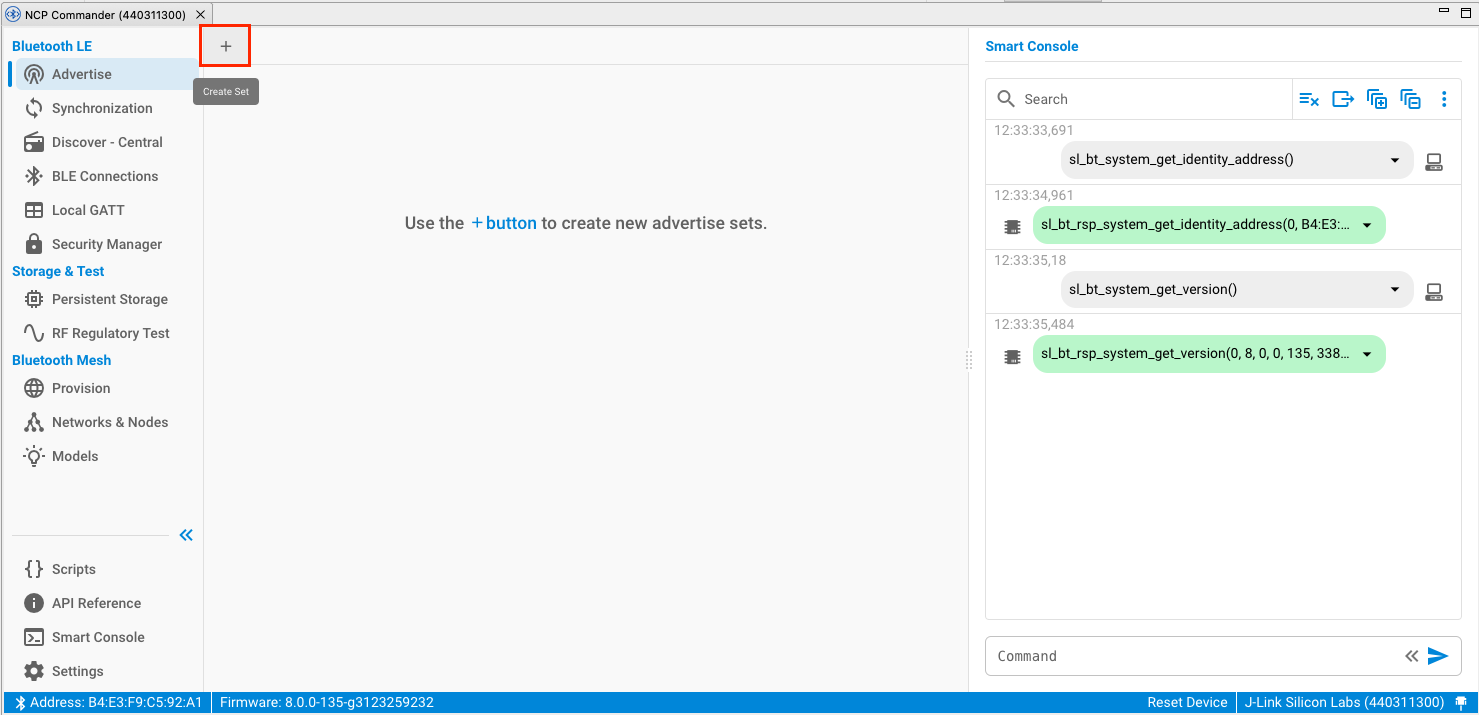
Task: Export the Smart Console log
Action: [x=1342, y=99]
